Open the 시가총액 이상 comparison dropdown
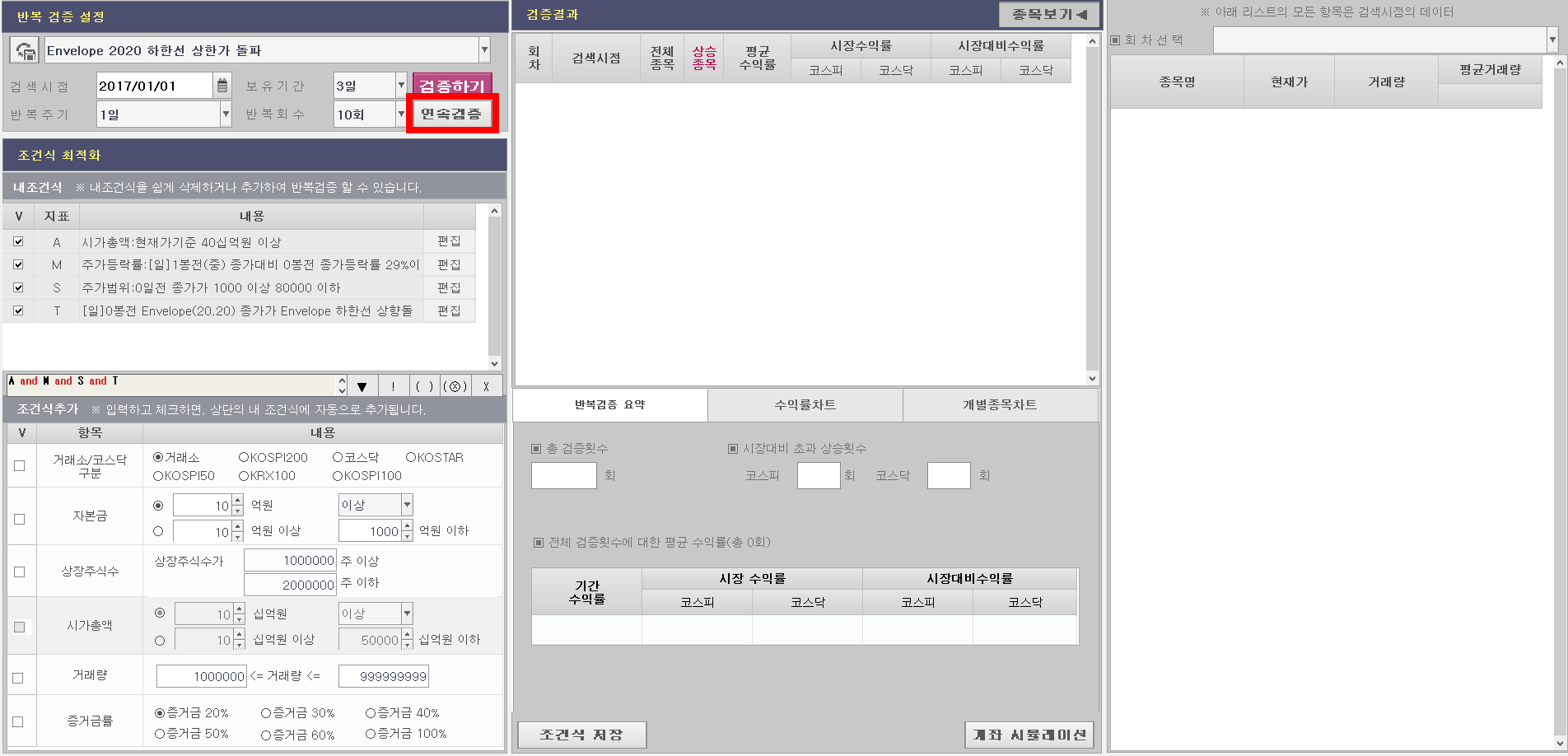The height and width of the screenshot is (756, 1568). tap(407, 614)
